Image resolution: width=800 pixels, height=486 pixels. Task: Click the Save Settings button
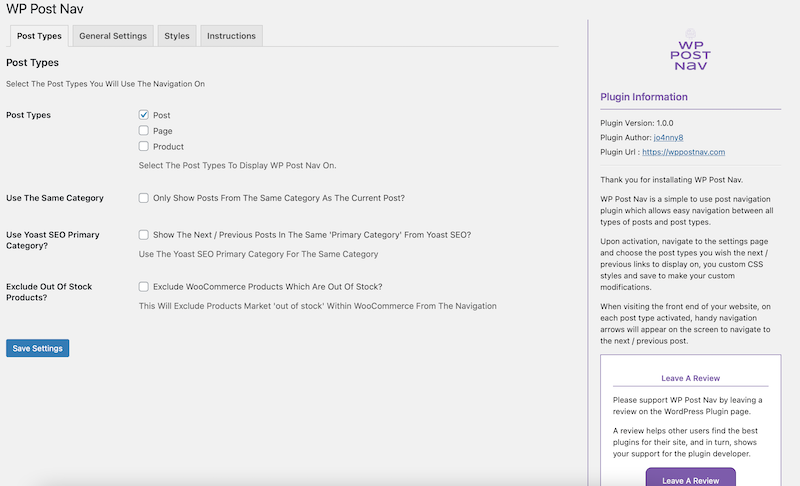point(38,348)
